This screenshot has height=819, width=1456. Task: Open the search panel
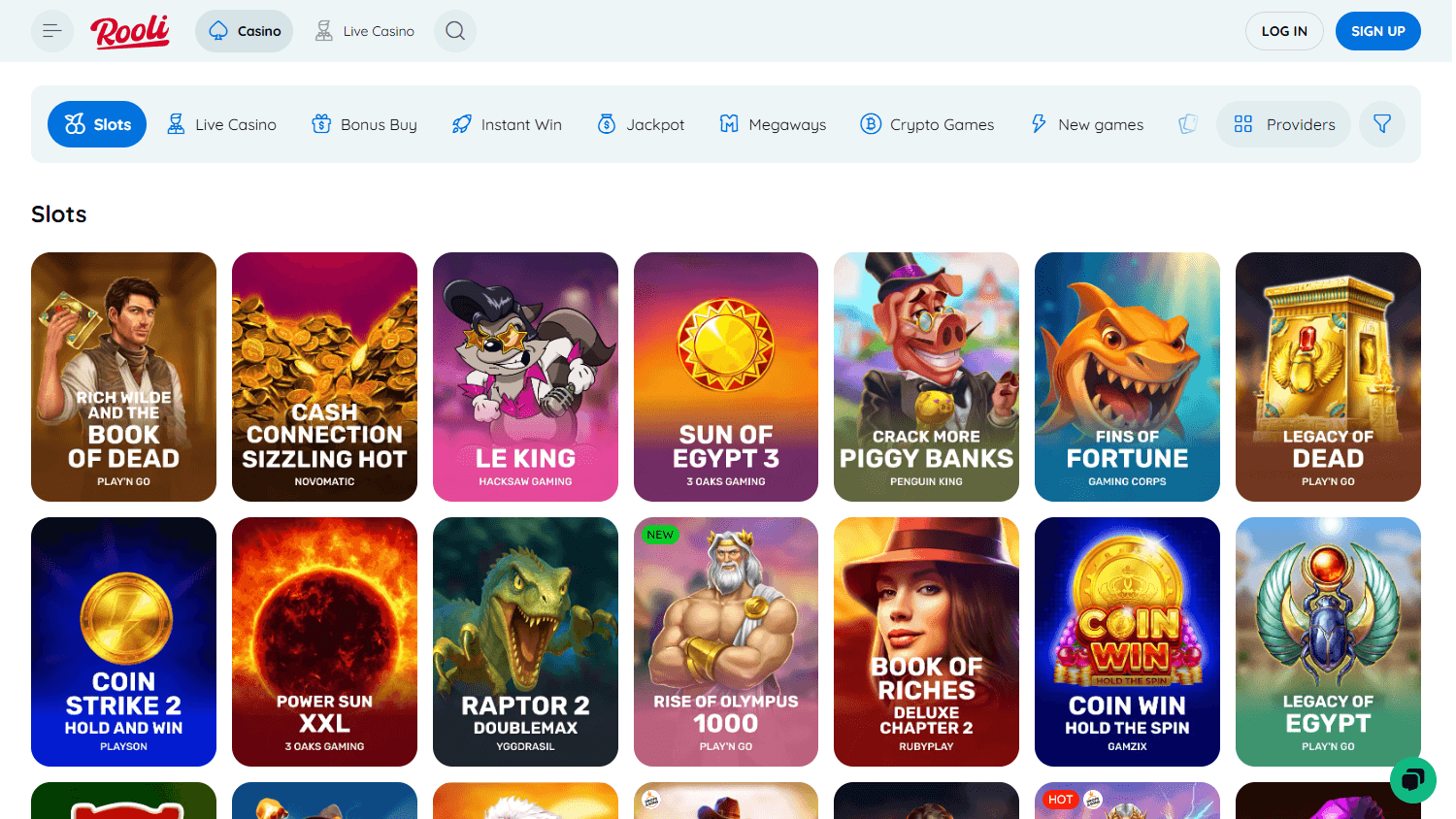pyautogui.click(x=454, y=30)
